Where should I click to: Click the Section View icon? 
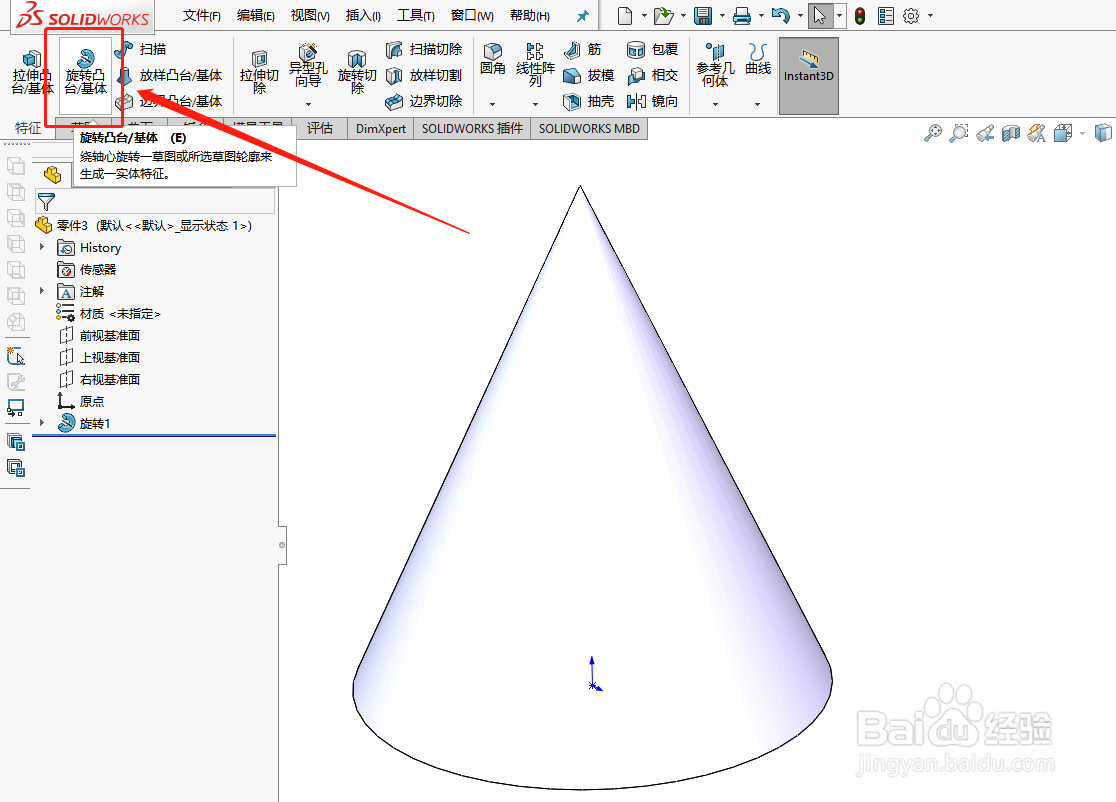click(1011, 133)
